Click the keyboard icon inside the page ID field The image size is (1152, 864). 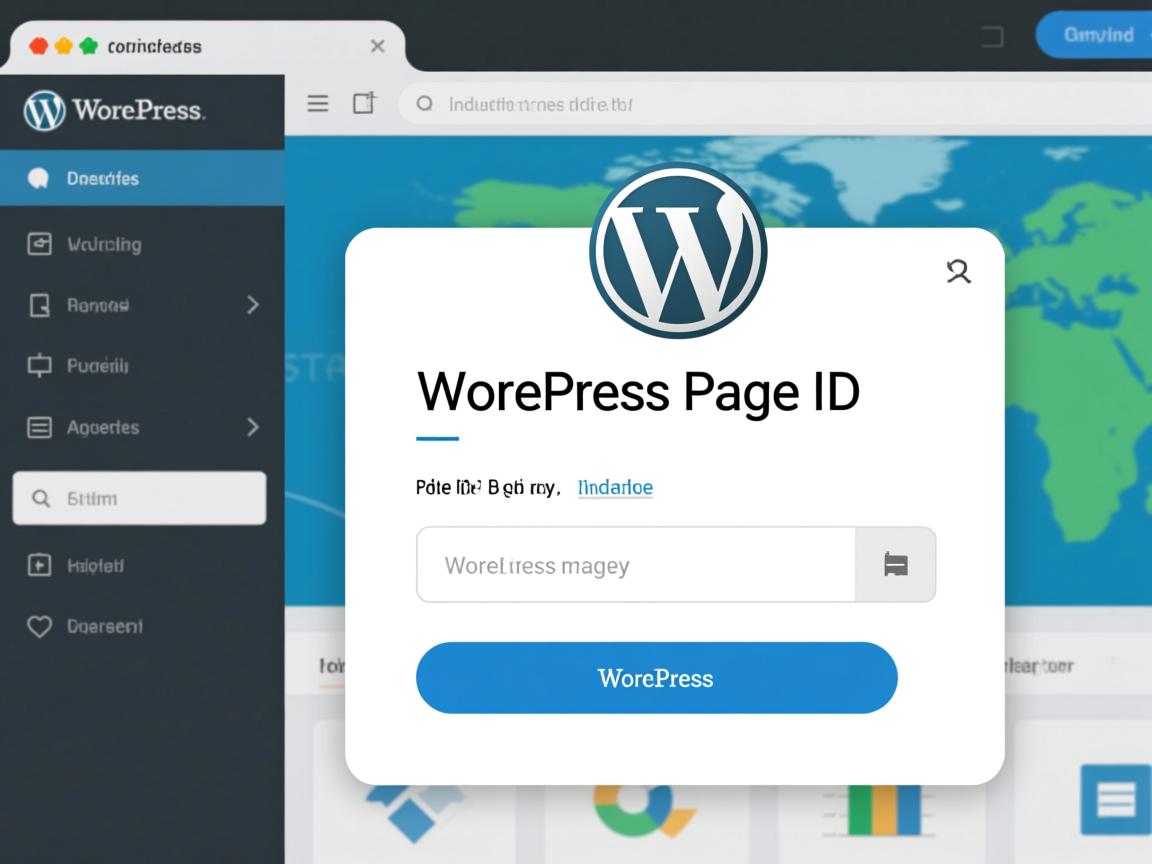point(896,564)
